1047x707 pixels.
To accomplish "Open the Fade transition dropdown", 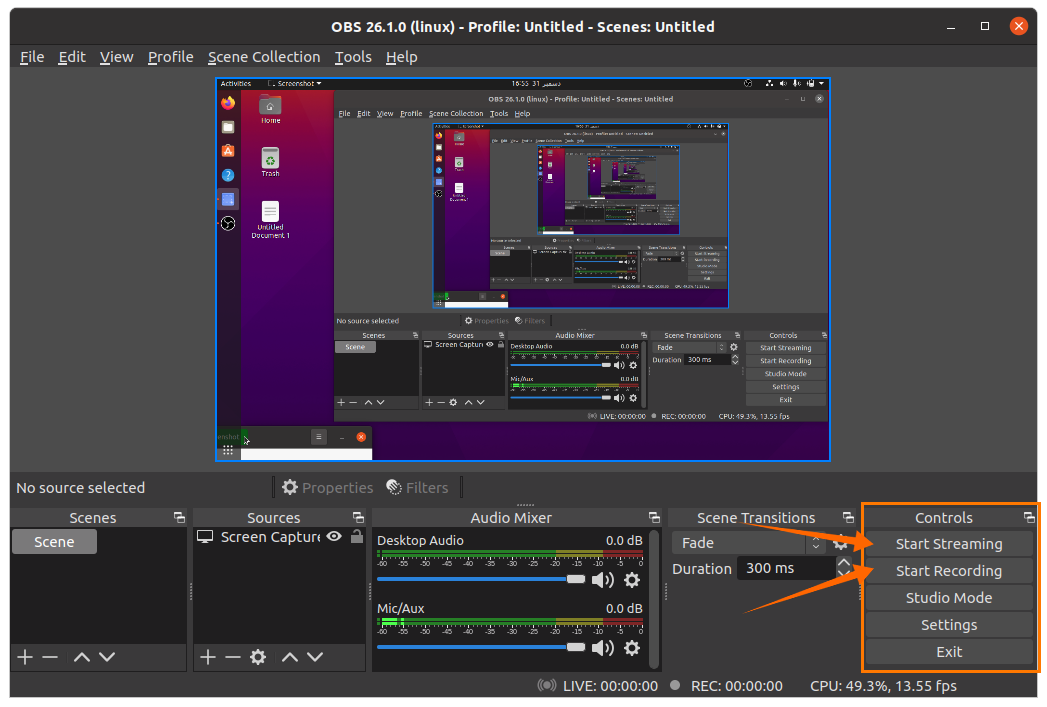I will [x=749, y=543].
